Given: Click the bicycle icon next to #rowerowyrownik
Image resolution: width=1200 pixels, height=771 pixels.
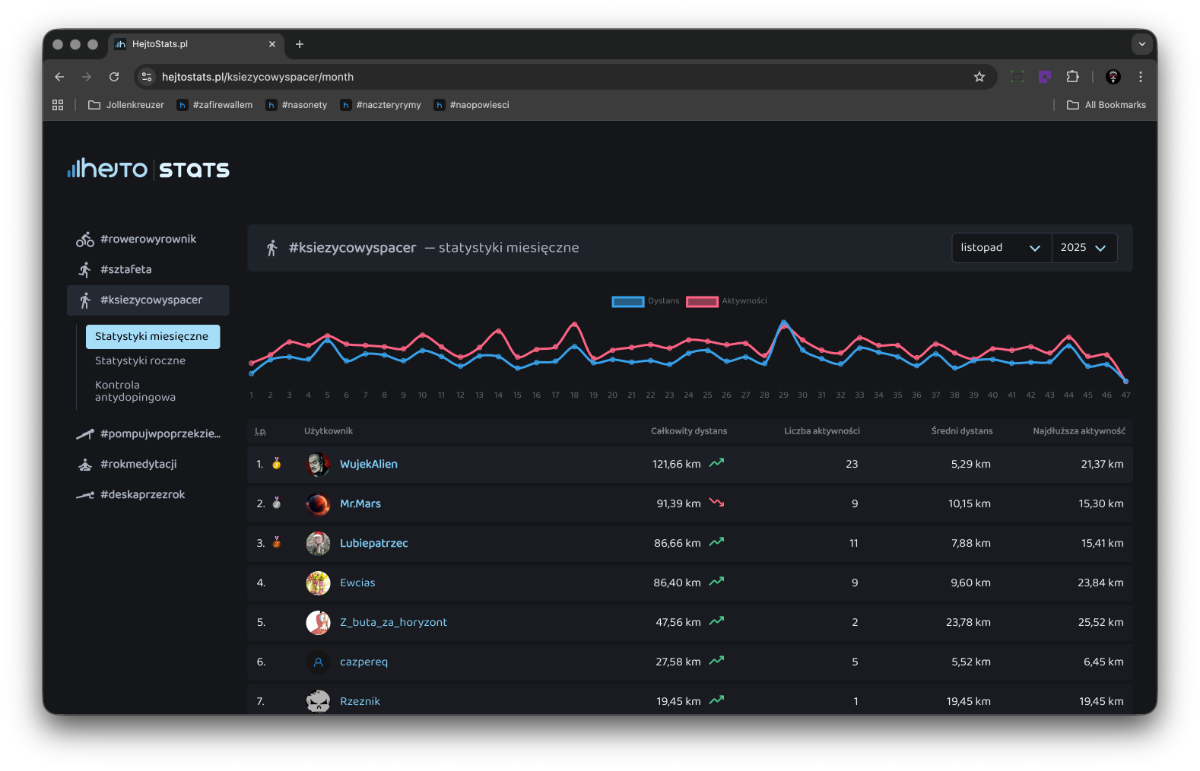Looking at the screenshot, I should coord(85,240).
